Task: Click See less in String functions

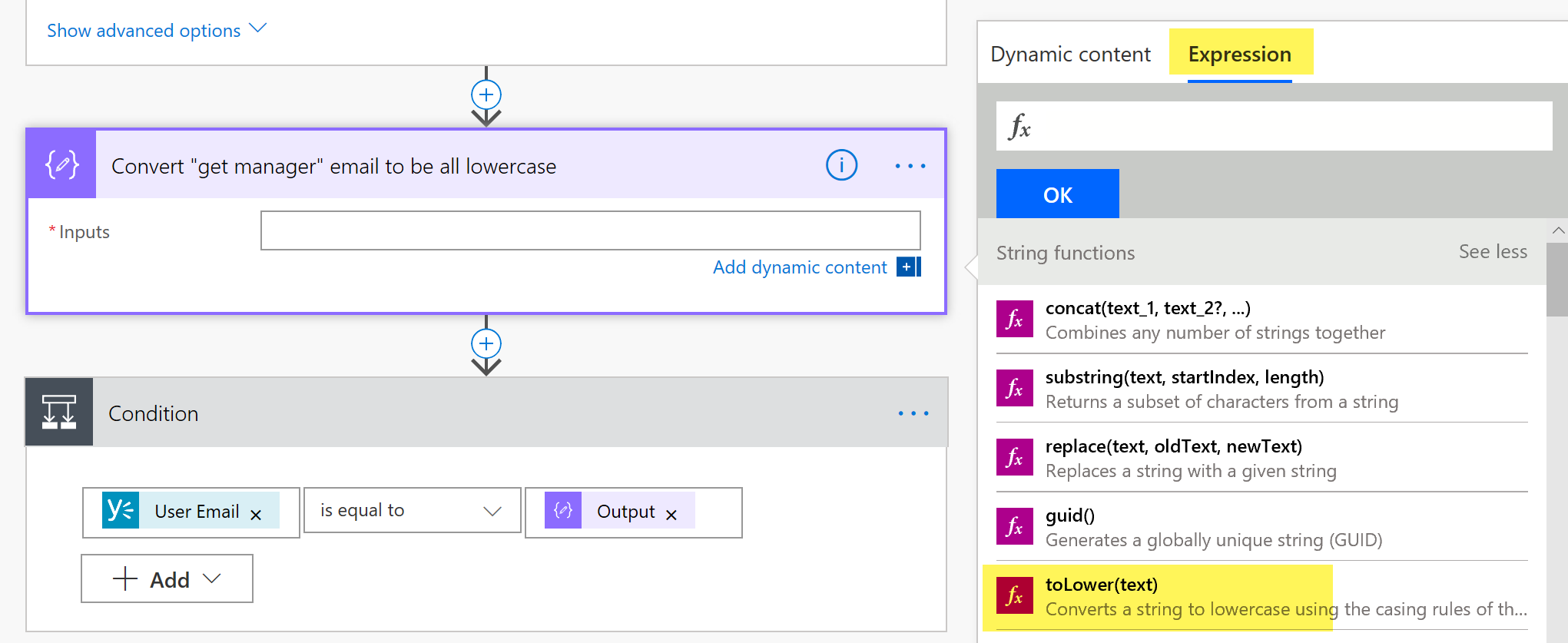Action: pyautogui.click(x=1493, y=251)
